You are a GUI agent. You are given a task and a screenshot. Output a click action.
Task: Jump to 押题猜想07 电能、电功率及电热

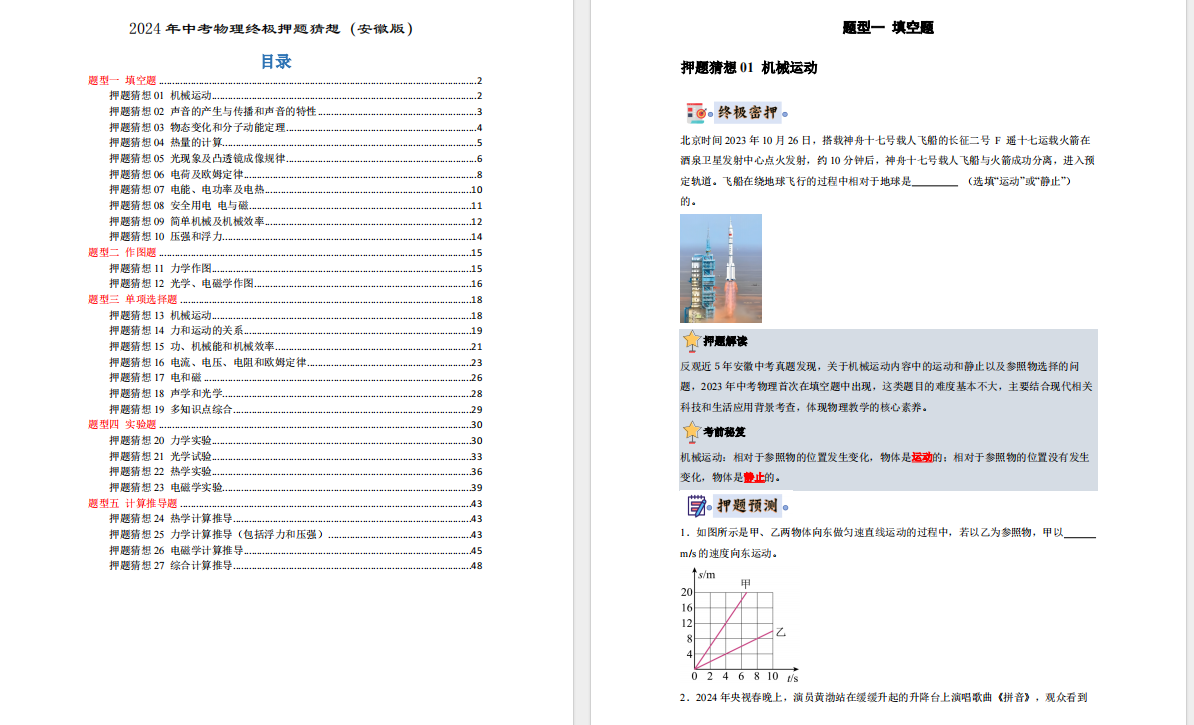[x=295, y=190]
